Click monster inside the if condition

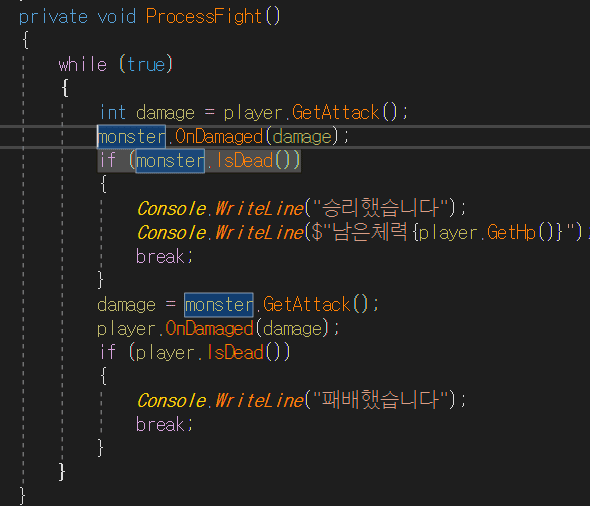pos(170,161)
